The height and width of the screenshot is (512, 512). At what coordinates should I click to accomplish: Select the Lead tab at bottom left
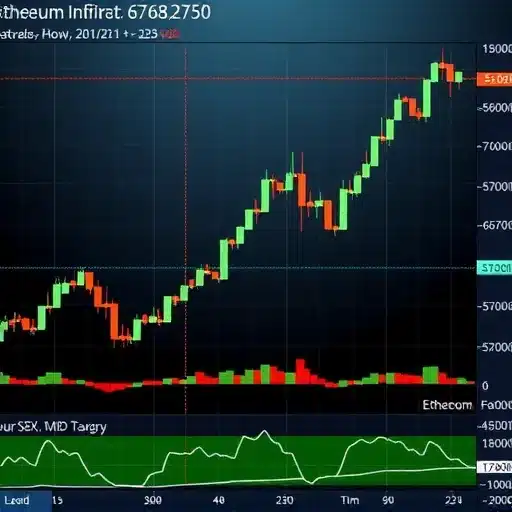pyautogui.click(x=26, y=501)
